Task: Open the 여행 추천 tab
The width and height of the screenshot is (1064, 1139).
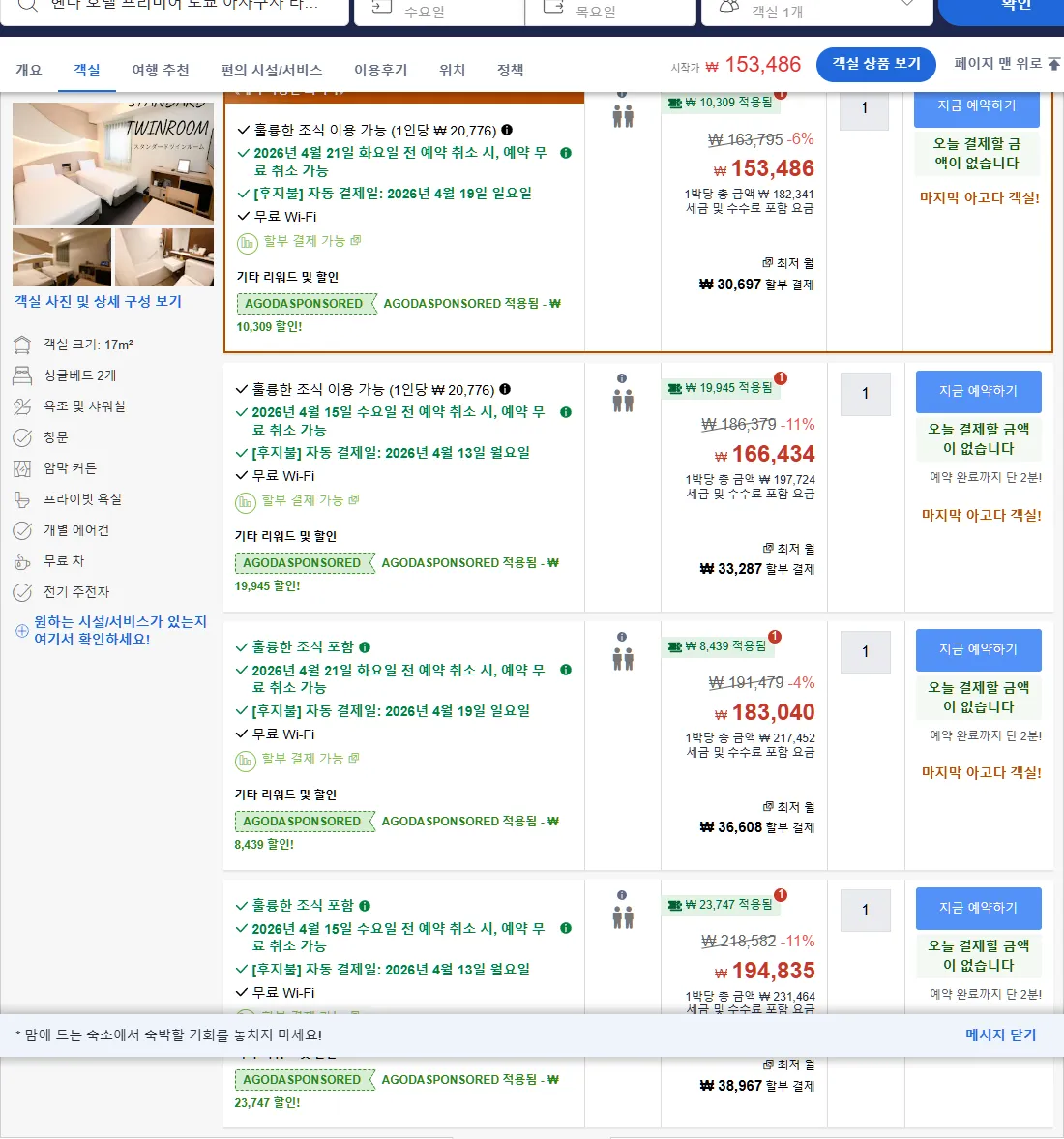Action: 161,70
